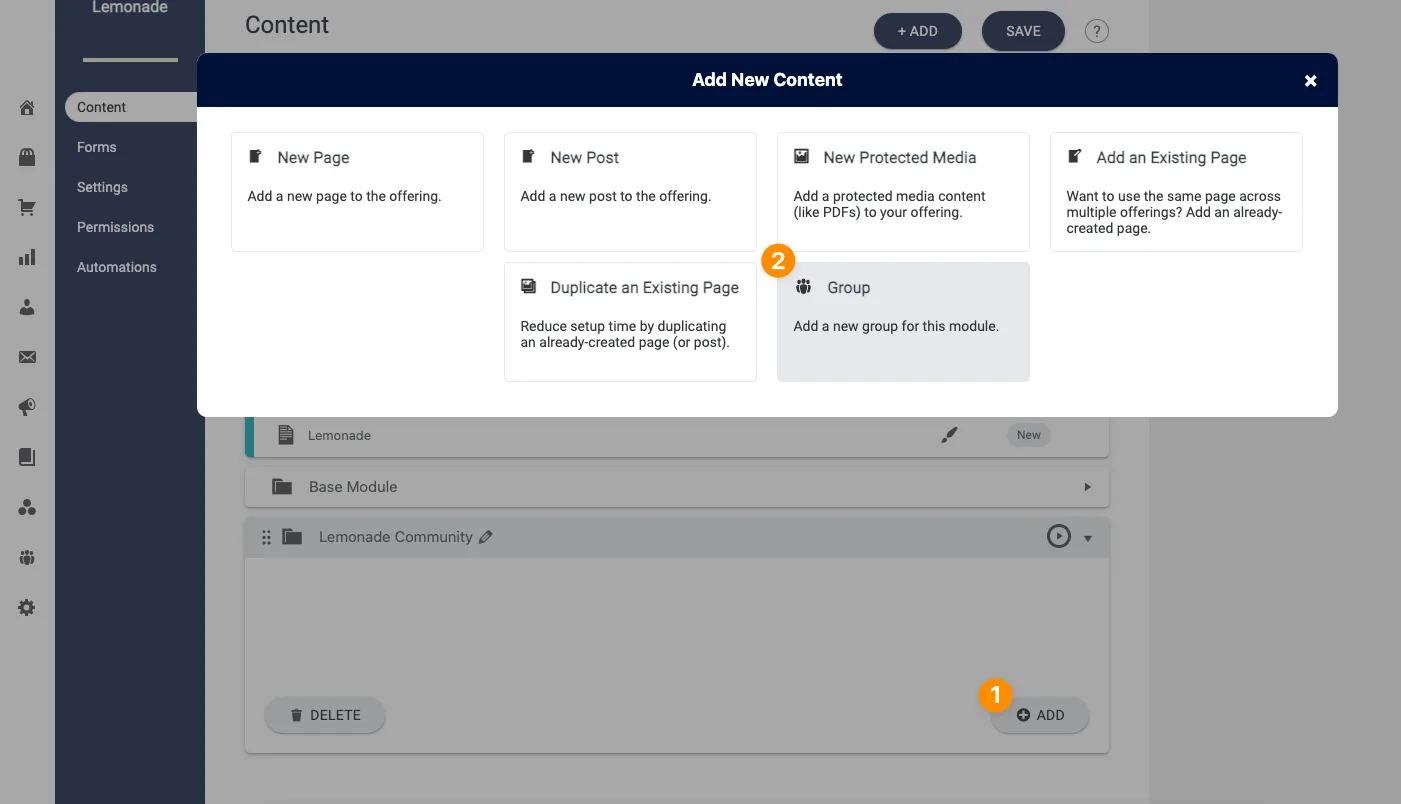
Task: Open the shopping cart icon in sidebar
Action: pos(27,208)
